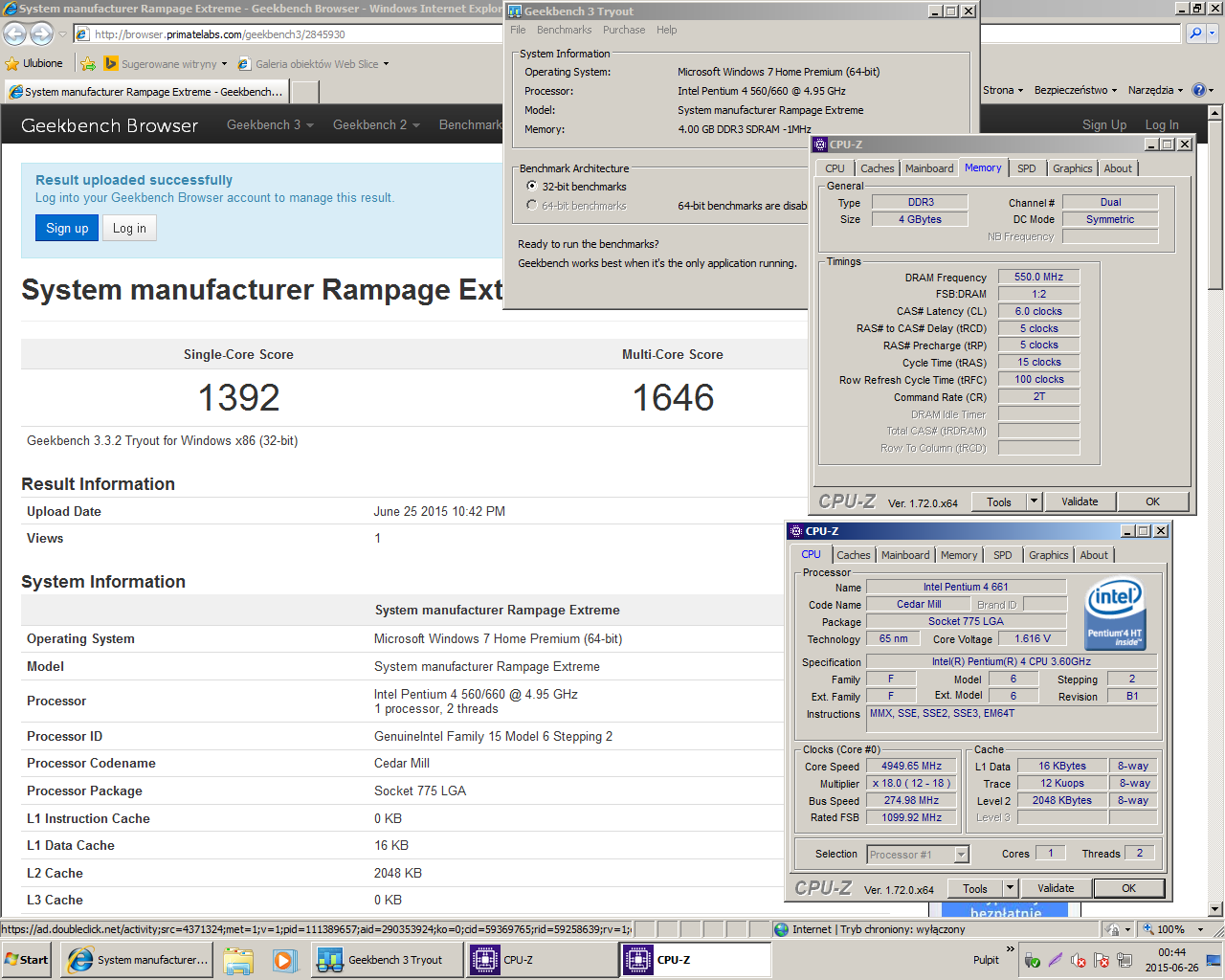This screenshot has height=980, width=1225.
Task: Click the Geekbench Browser logo text
Action: click(110, 125)
